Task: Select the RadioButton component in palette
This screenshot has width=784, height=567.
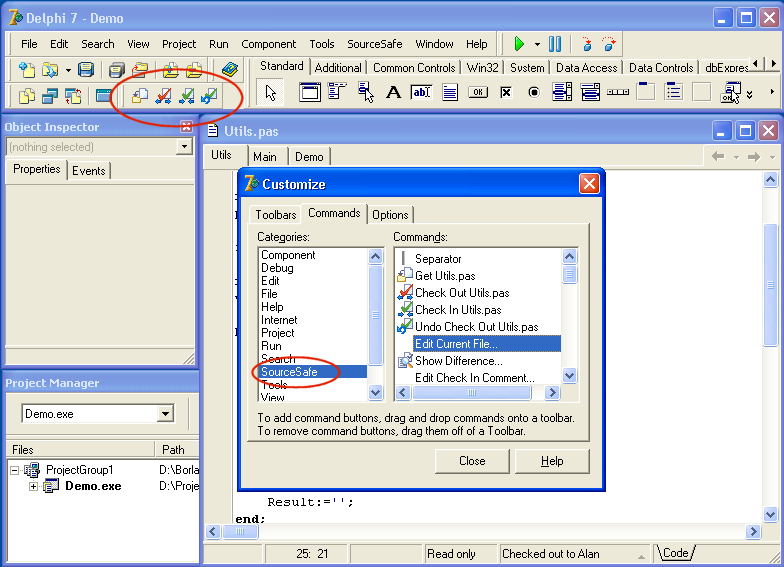Action: tap(534, 93)
